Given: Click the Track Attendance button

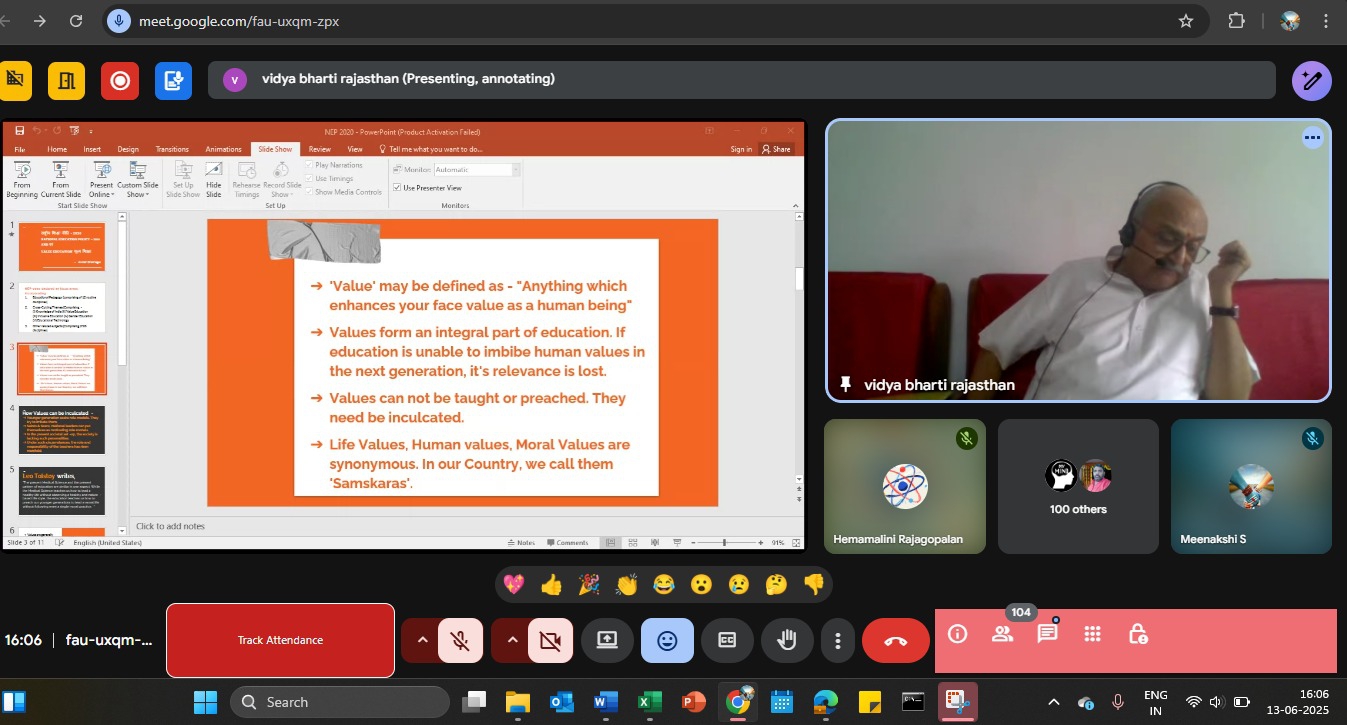Looking at the screenshot, I should tap(280, 640).
